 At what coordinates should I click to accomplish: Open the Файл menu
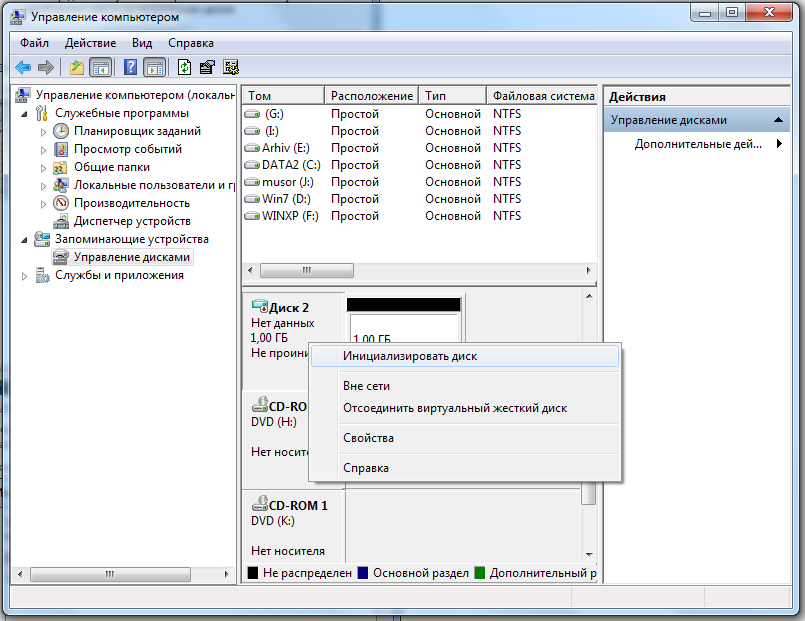click(34, 43)
